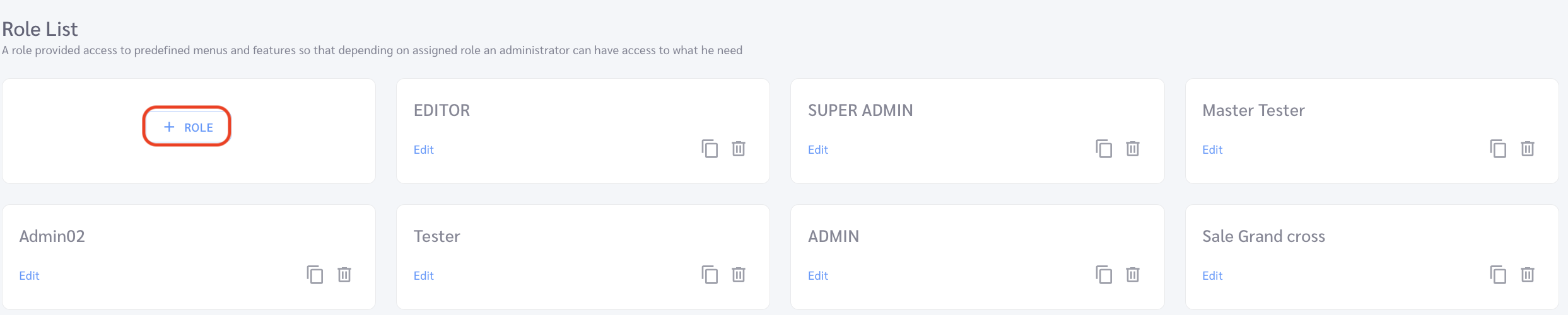
Task: Copy the Admin02 role
Action: click(x=315, y=275)
